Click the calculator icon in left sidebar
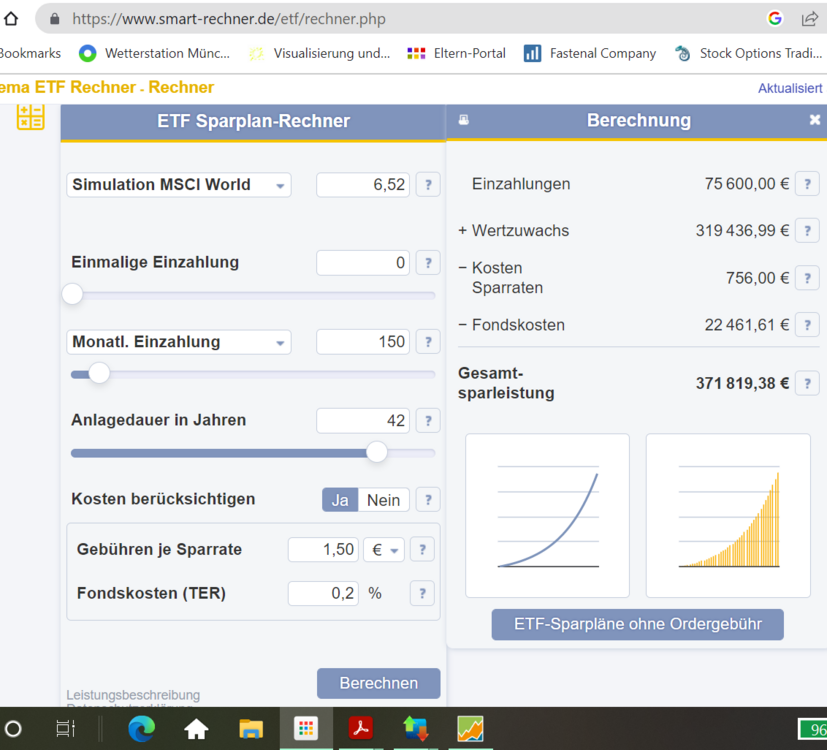827x750 pixels. [x=31, y=116]
